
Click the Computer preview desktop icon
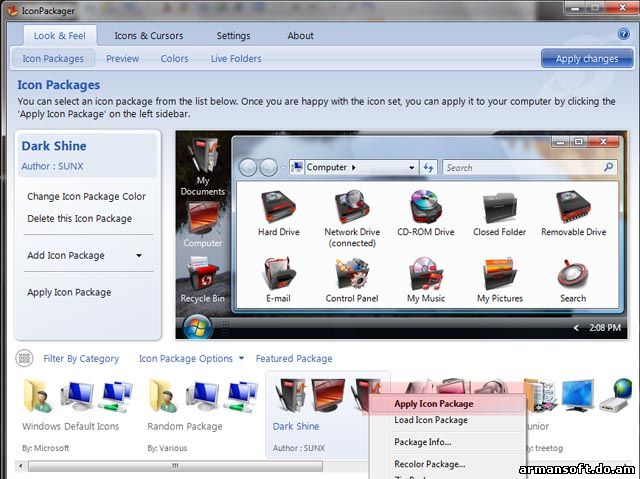click(203, 218)
